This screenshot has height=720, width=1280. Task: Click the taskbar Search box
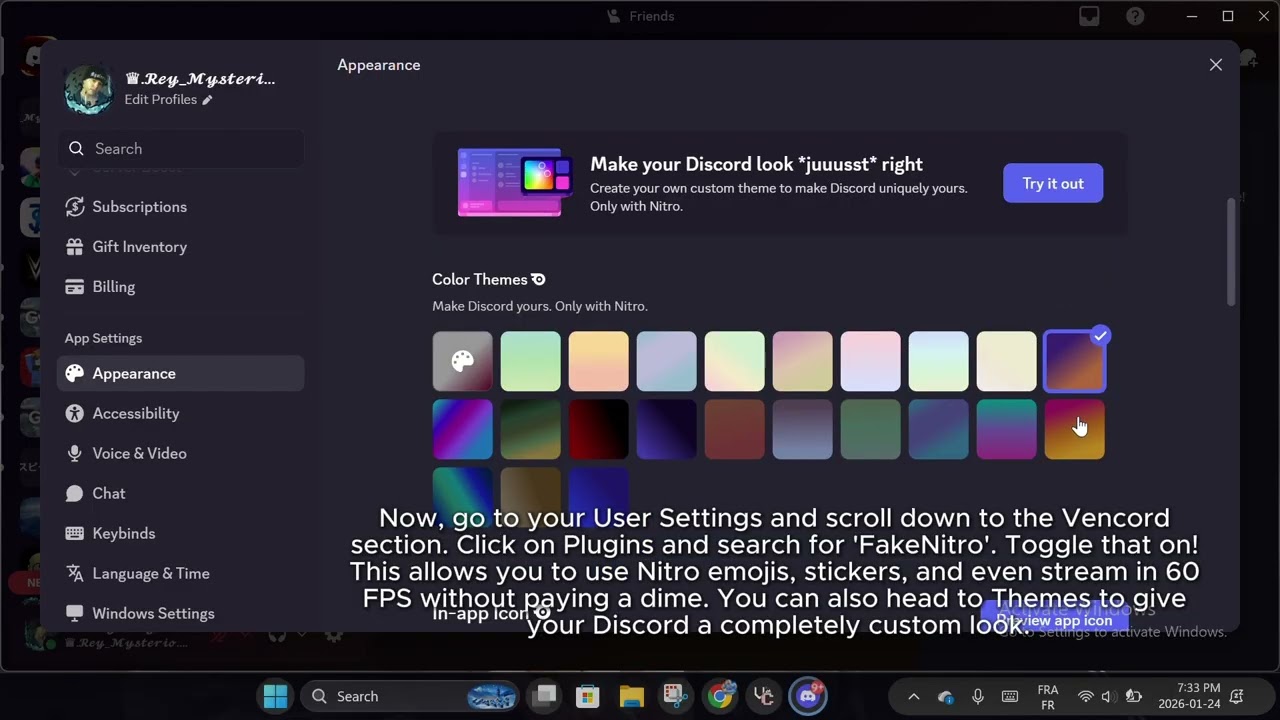tap(410, 696)
